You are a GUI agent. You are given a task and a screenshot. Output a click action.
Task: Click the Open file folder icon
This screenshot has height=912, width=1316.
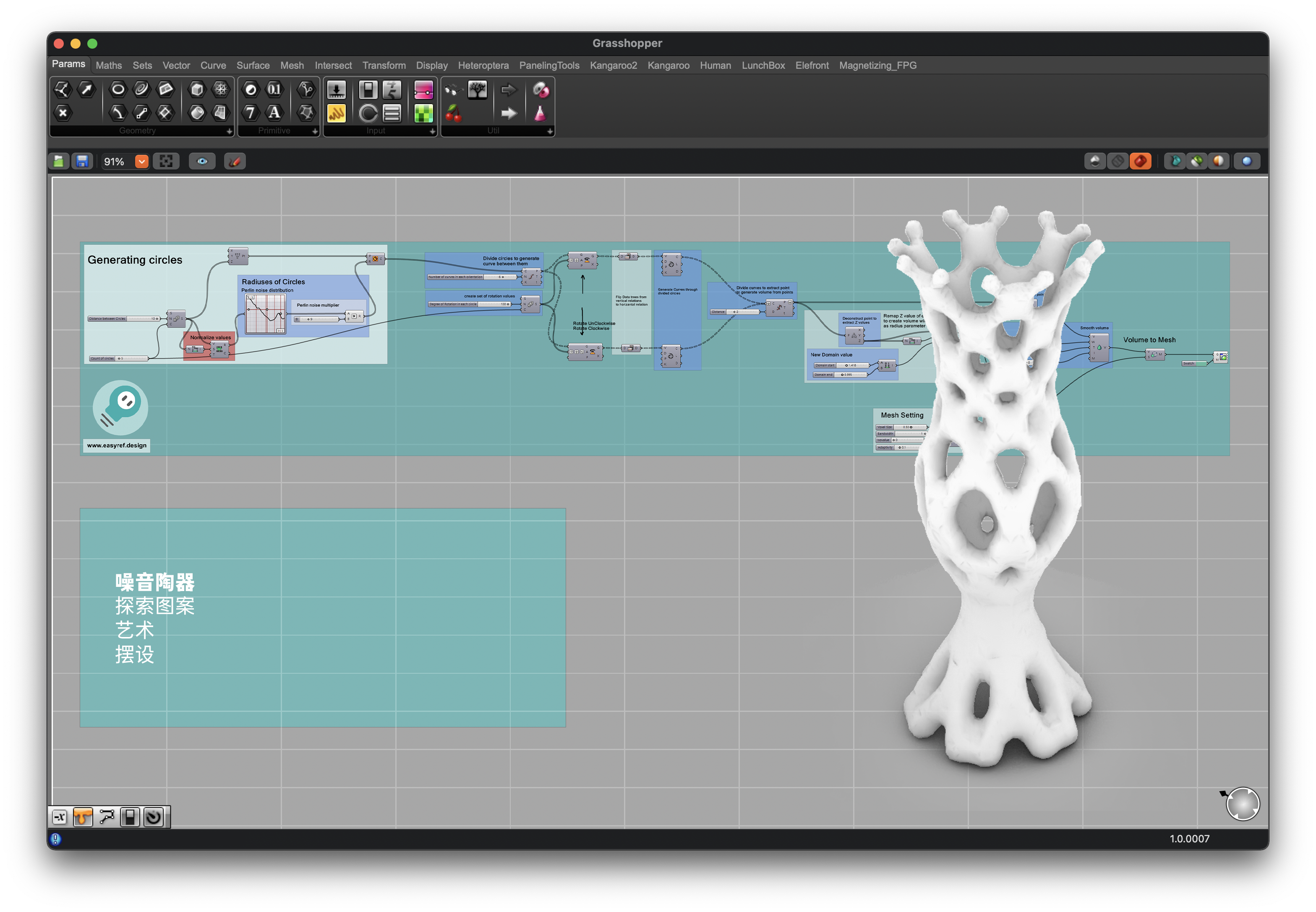tap(58, 161)
